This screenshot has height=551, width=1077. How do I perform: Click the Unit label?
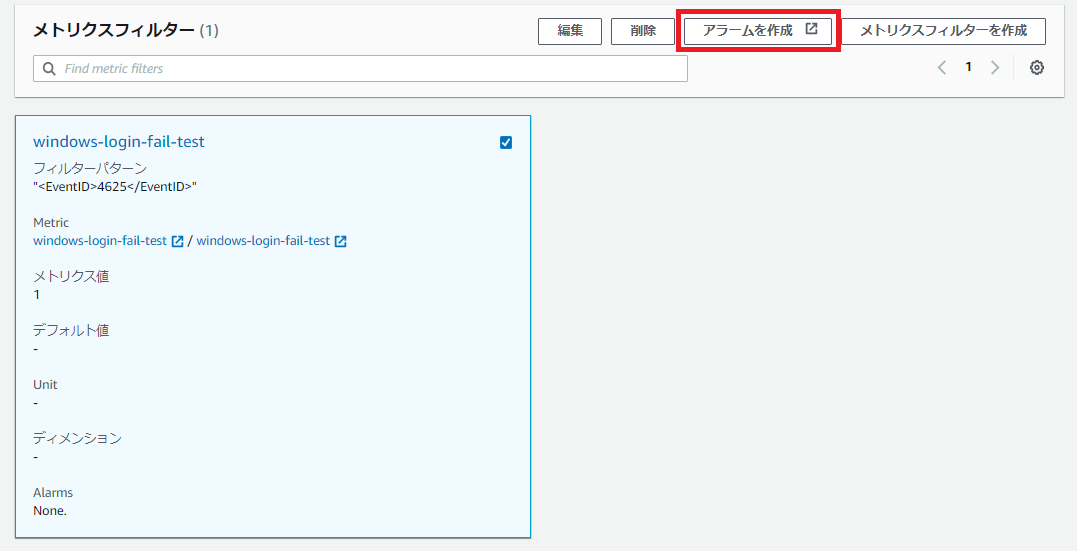tap(45, 384)
